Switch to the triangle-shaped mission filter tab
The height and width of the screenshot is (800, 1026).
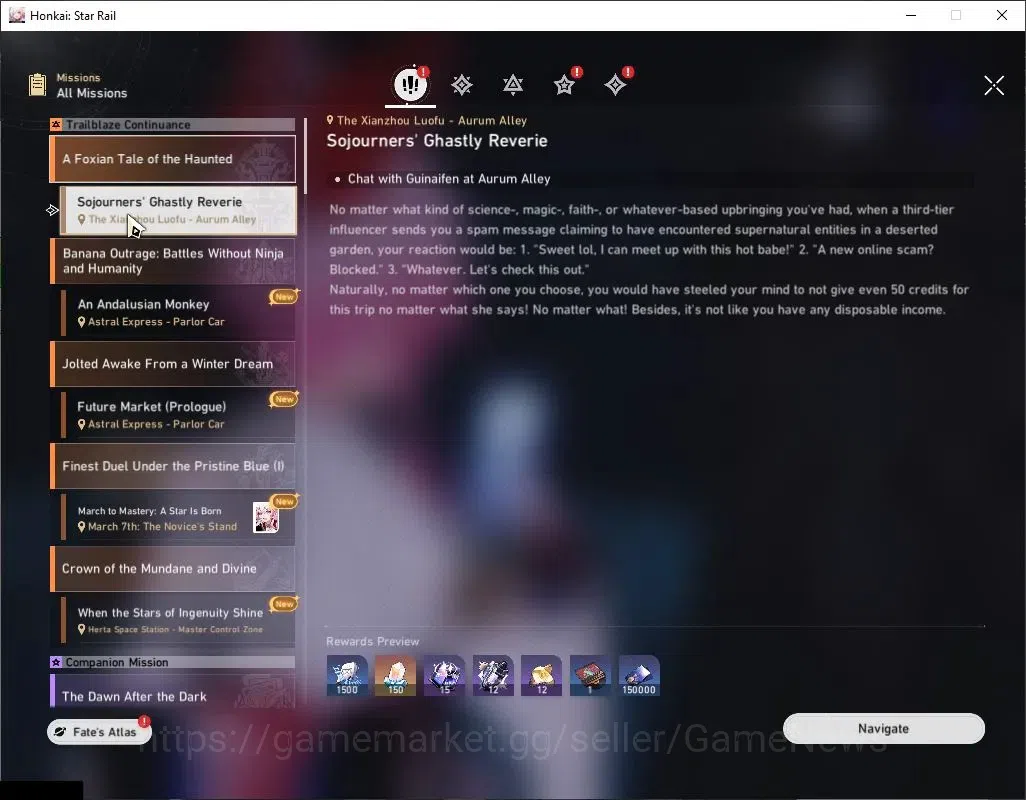pos(513,84)
